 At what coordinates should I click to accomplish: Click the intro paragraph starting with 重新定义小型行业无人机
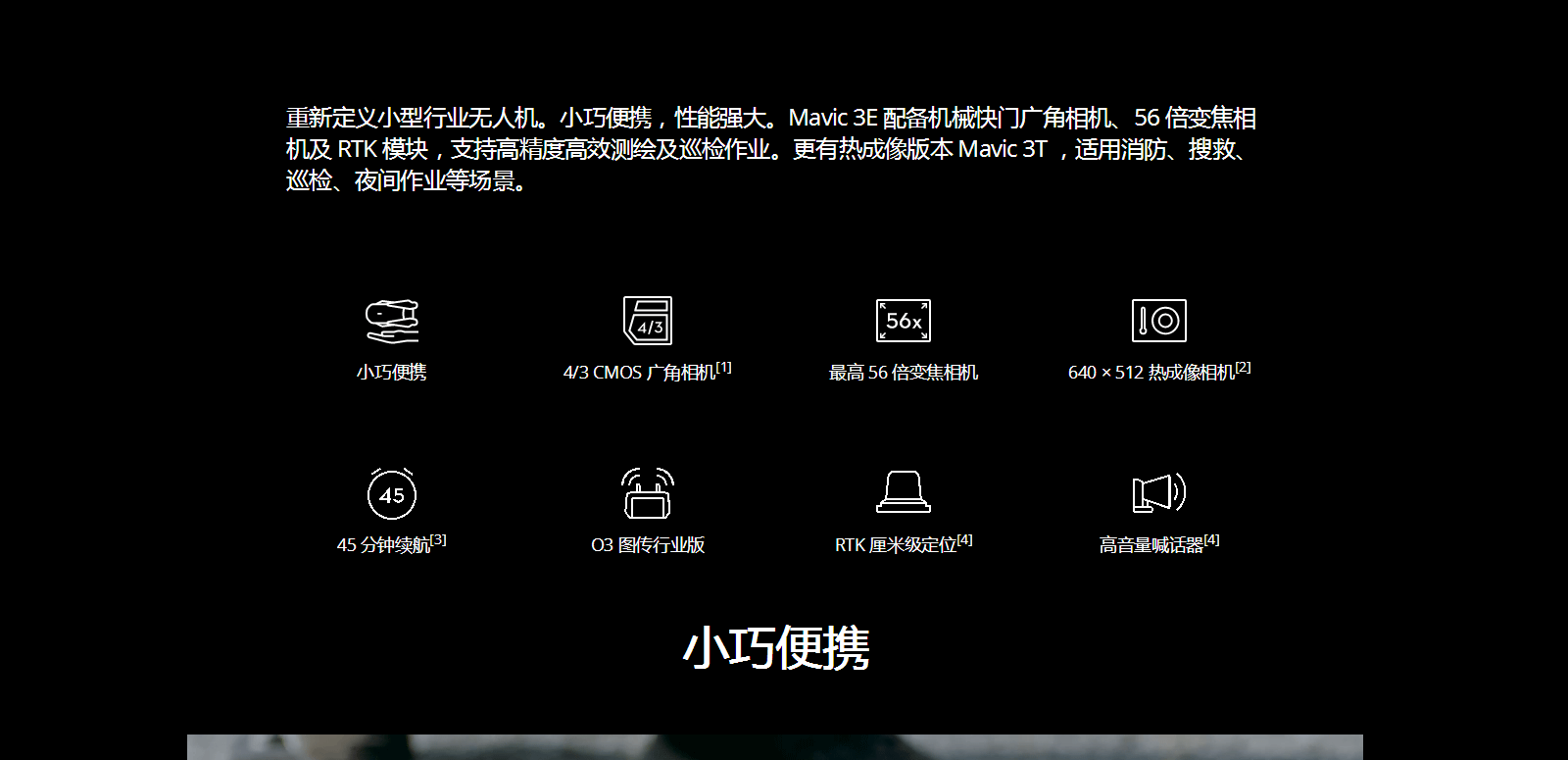click(771, 149)
